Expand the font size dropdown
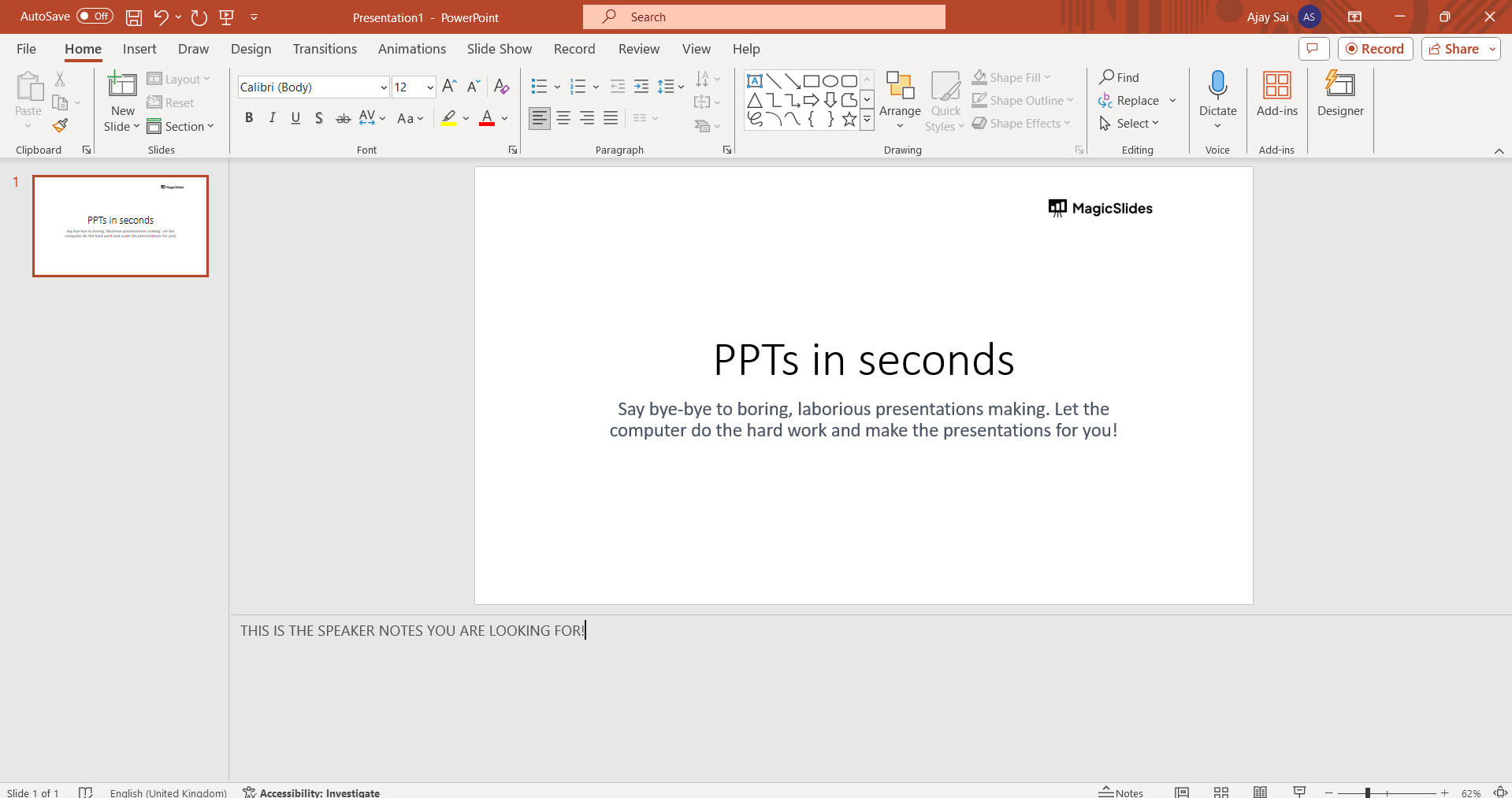Image resolution: width=1512 pixels, height=798 pixels. click(430, 87)
